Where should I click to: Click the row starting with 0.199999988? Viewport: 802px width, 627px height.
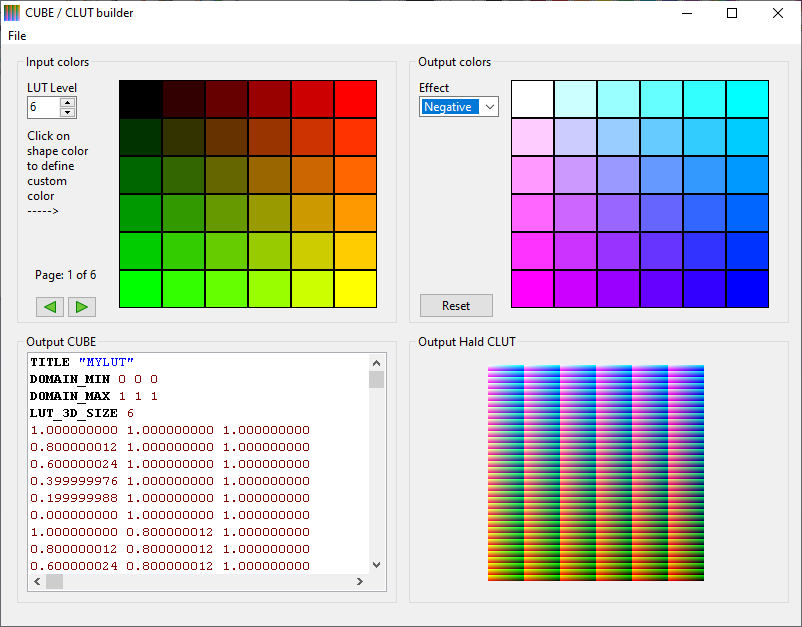[x=170, y=498]
